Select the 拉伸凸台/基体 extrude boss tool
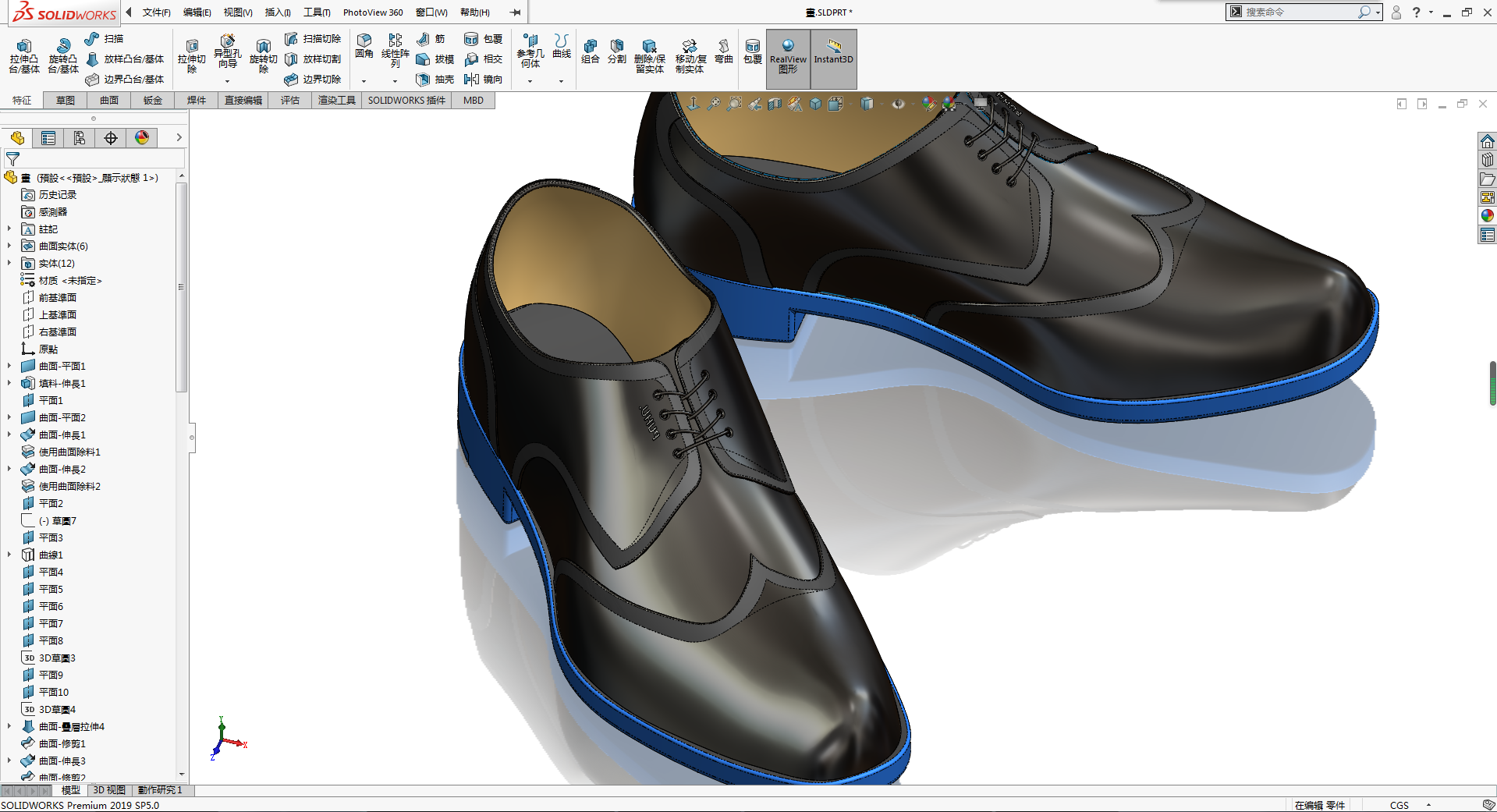Screen dimensions: 1497x812 point(24,56)
